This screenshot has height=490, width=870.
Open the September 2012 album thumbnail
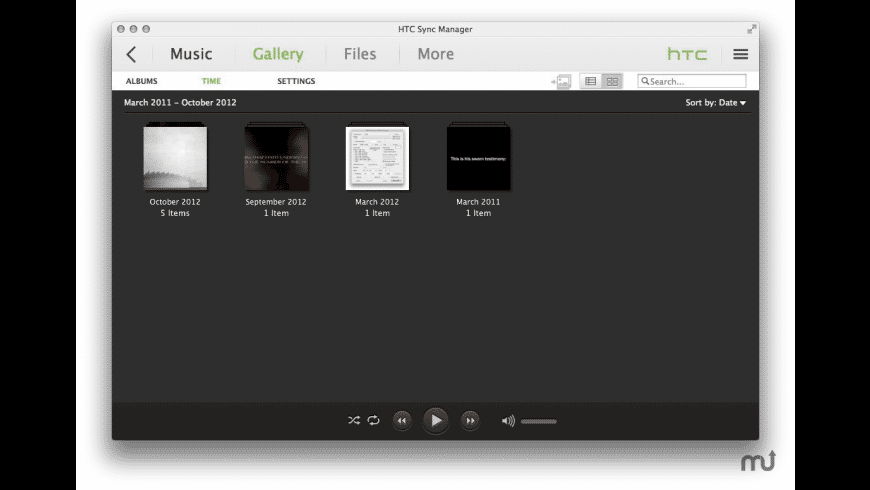[276, 158]
